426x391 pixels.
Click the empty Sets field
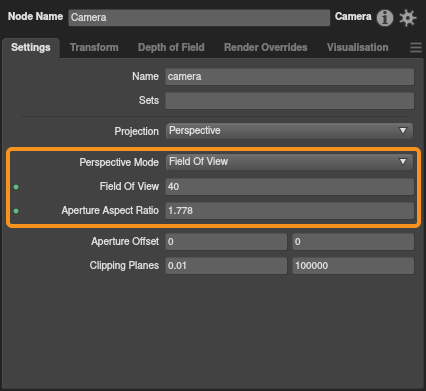coord(290,101)
